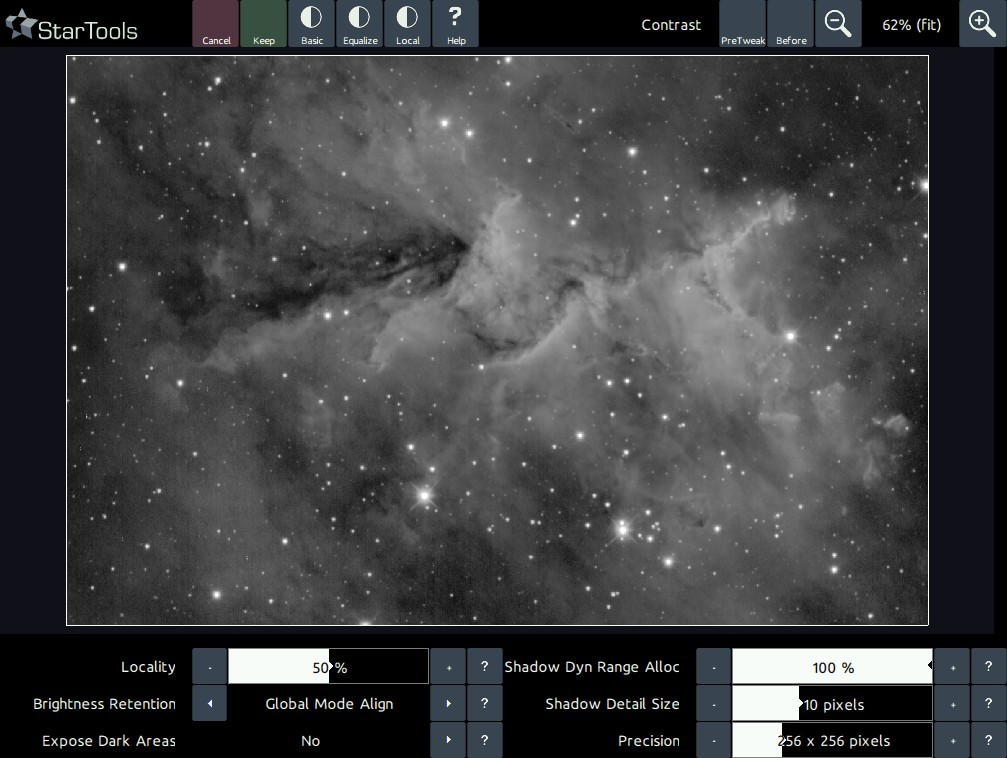Select the Equalize contrast preset

tap(360, 24)
